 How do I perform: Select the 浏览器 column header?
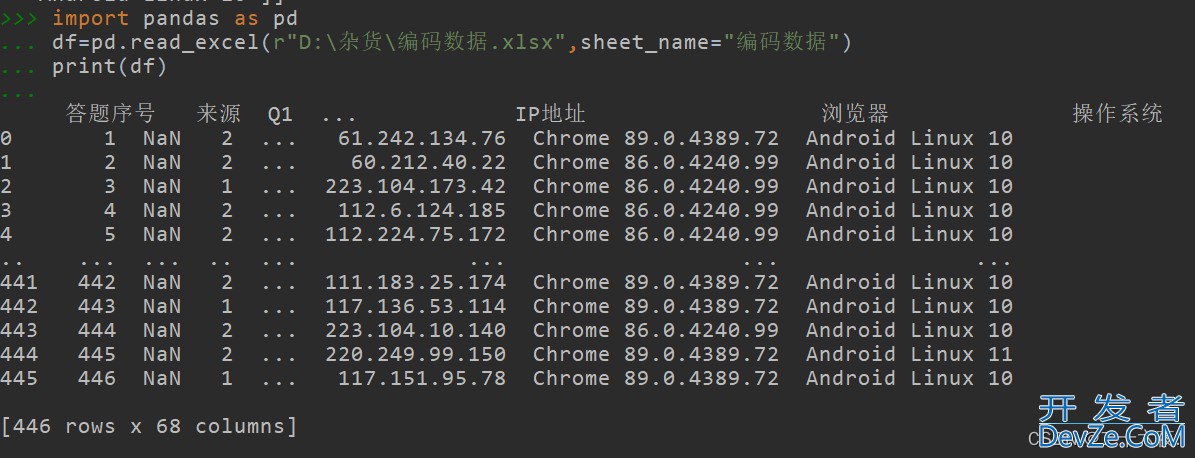[x=855, y=114]
